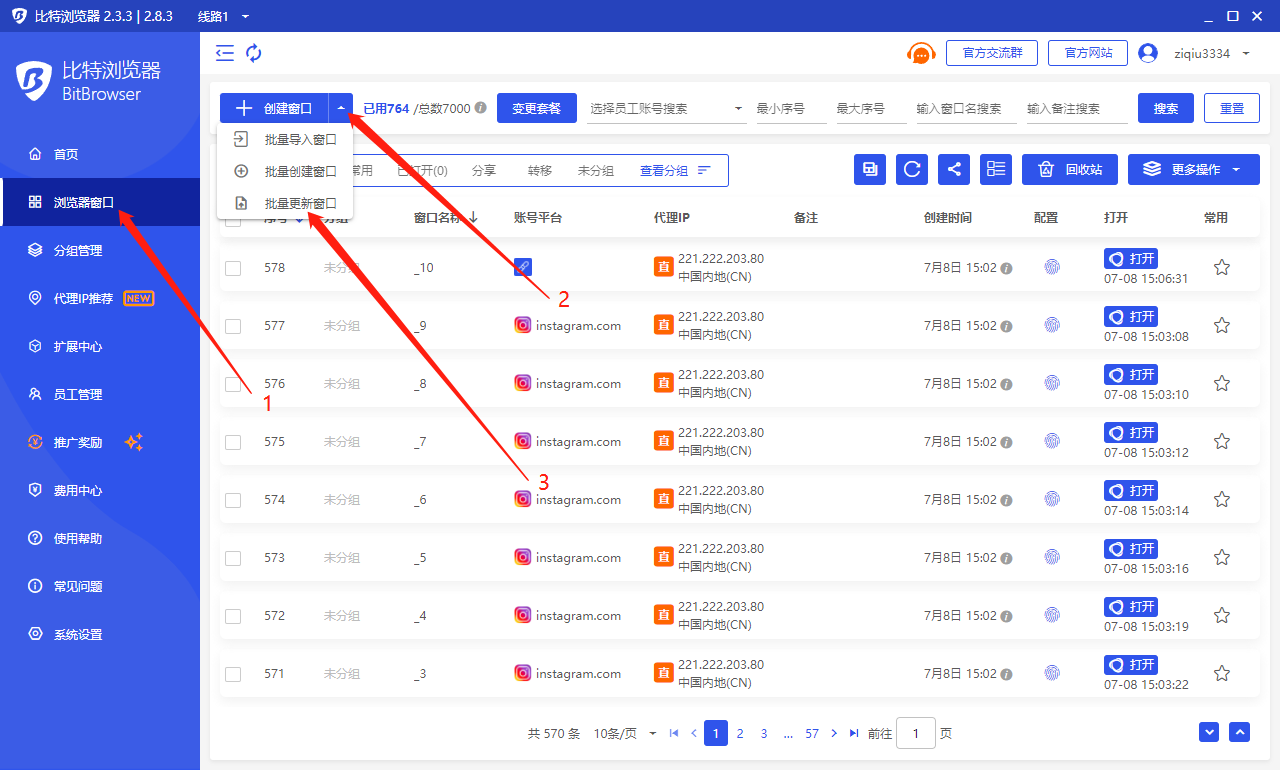
Task: Open window 576 with its 打开 button
Action: click(x=1131, y=374)
